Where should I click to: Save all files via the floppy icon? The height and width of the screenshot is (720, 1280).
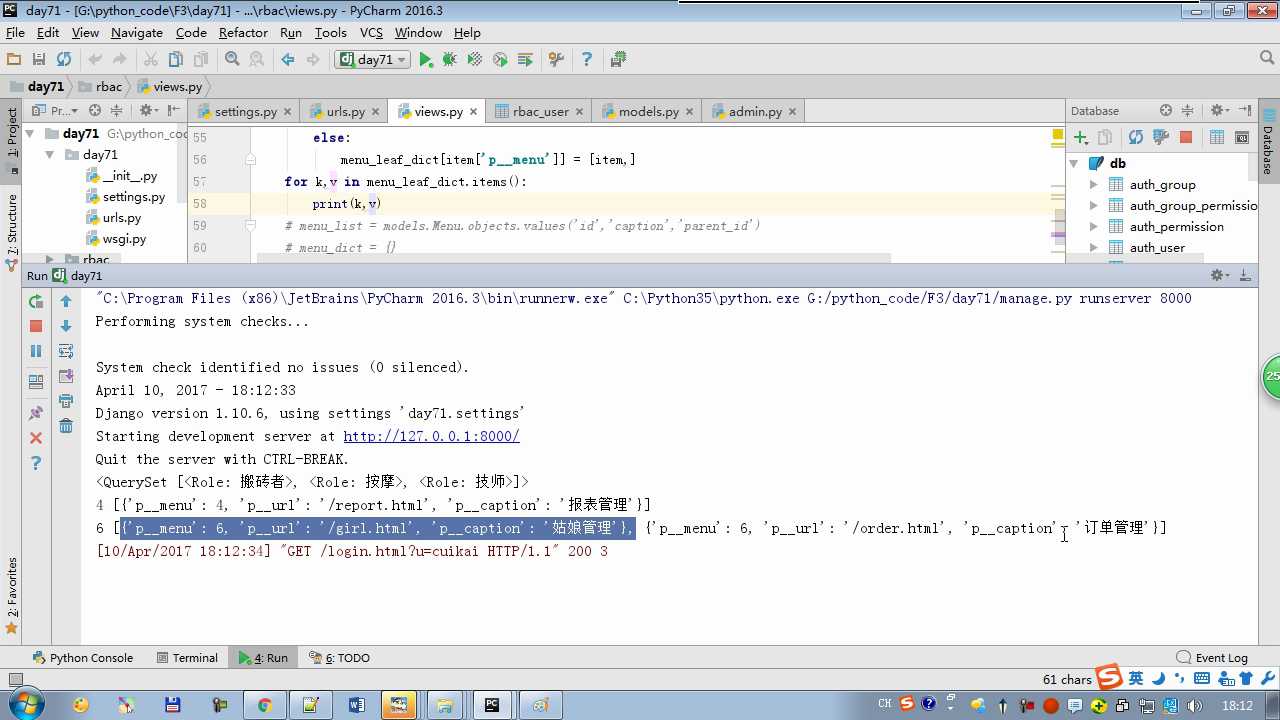(x=39, y=60)
